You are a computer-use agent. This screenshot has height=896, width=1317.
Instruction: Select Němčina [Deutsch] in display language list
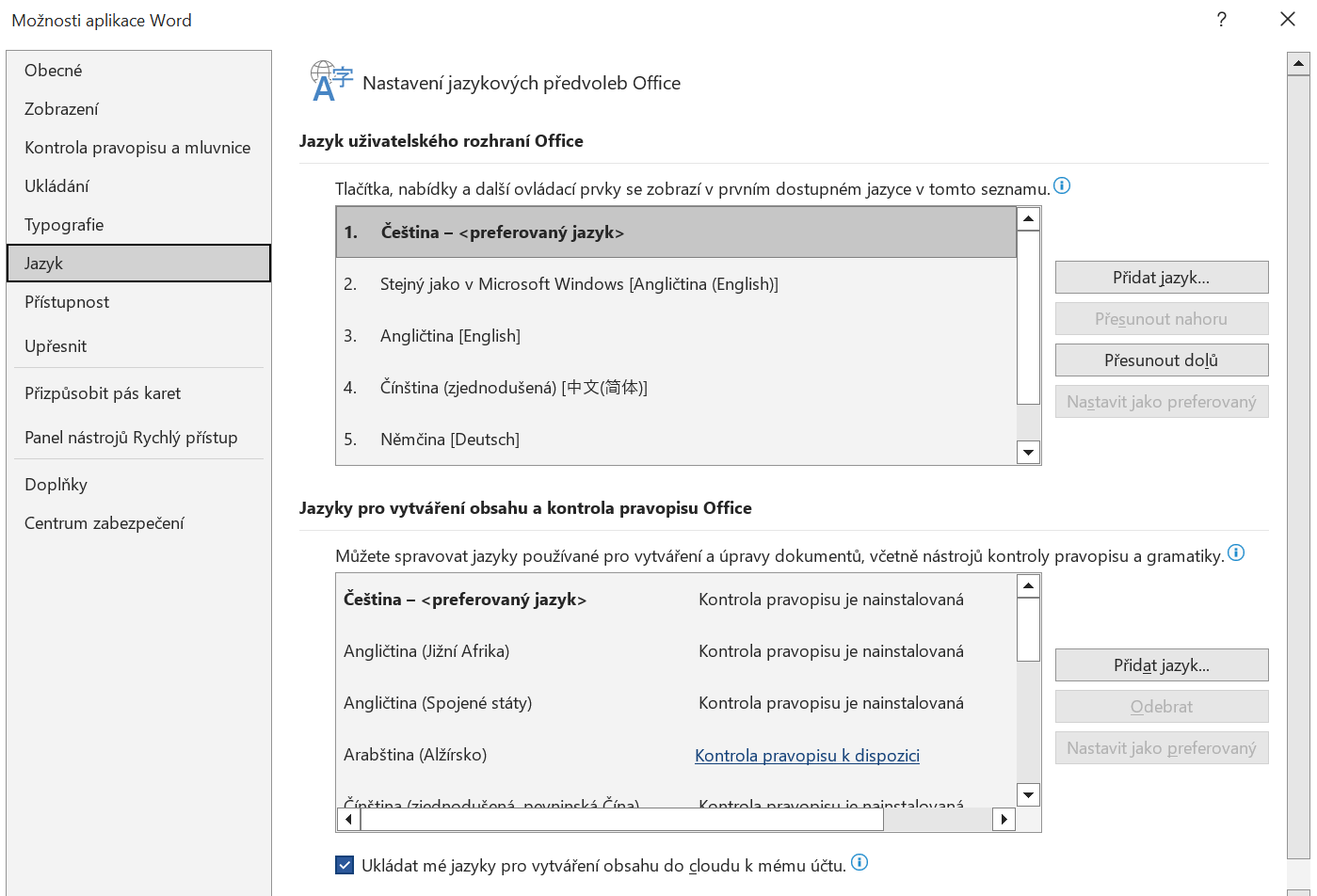pos(450,440)
